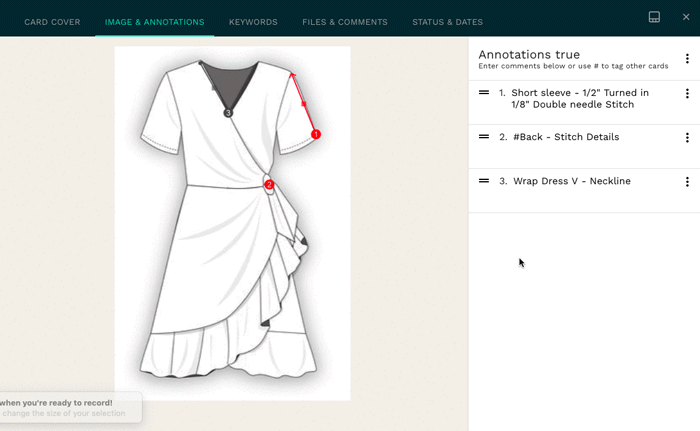Screen dimensions: 700x431
Task: Select red annotation marker 2 at waist
Action: click(x=269, y=185)
